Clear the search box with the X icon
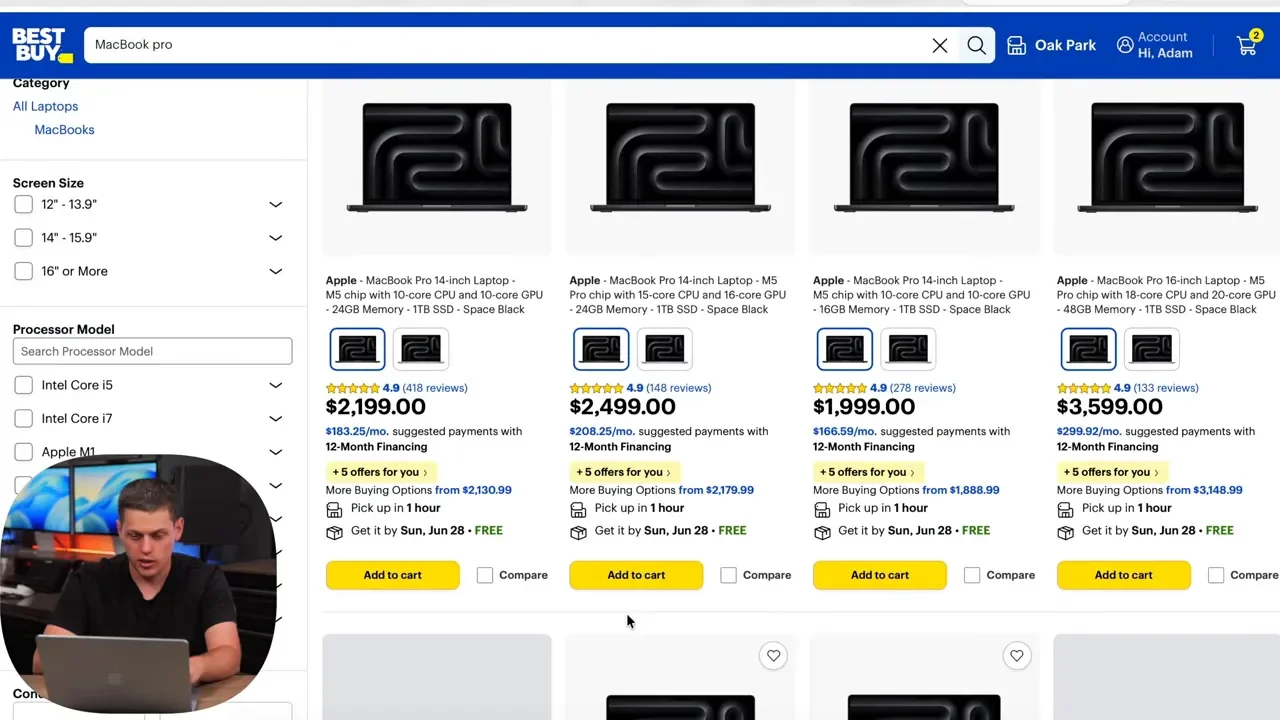Screen dimensions: 1280x720 click(x=940, y=45)
